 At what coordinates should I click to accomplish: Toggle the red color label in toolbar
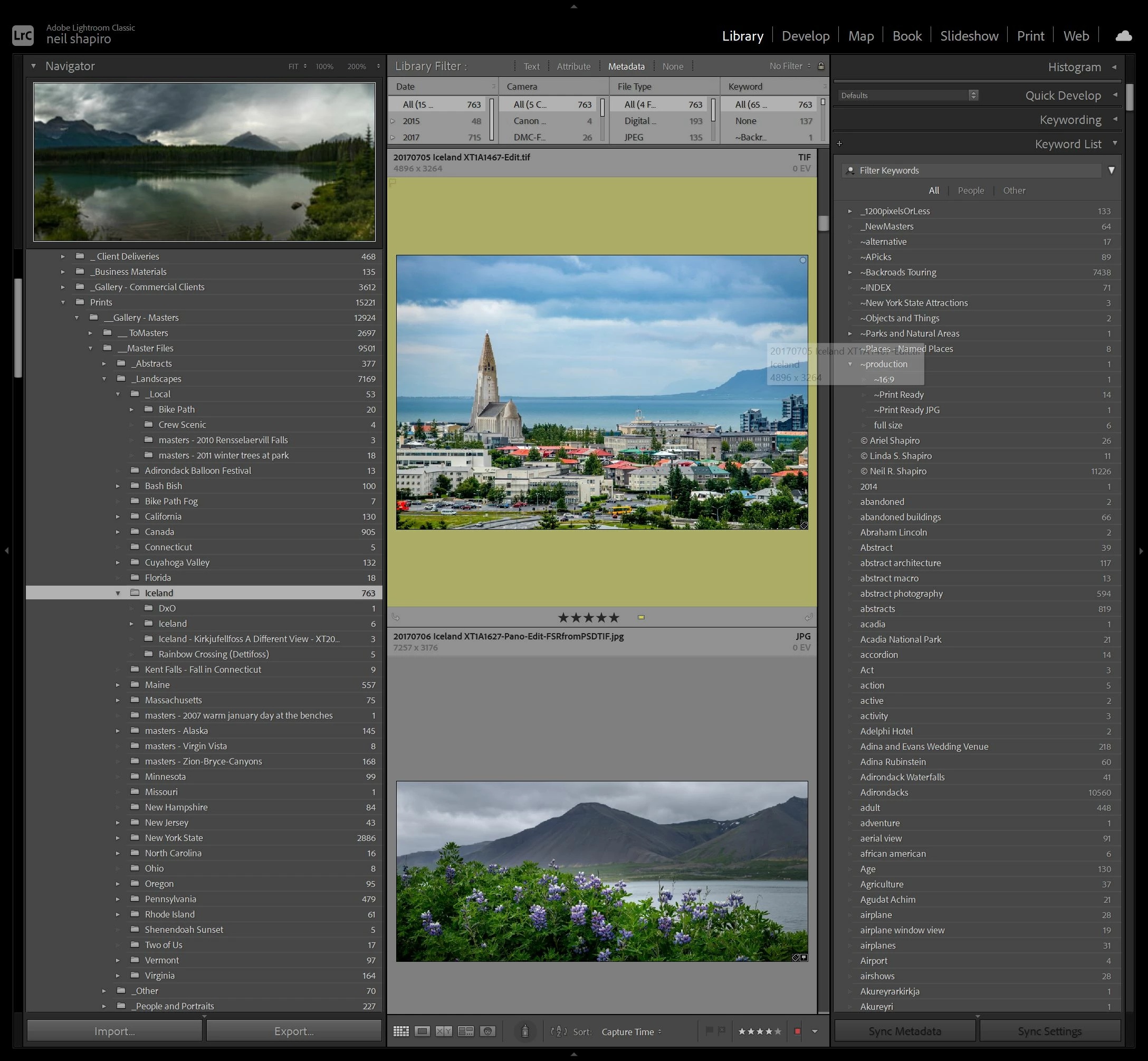pyautogui.click(x=797, y=1031)
